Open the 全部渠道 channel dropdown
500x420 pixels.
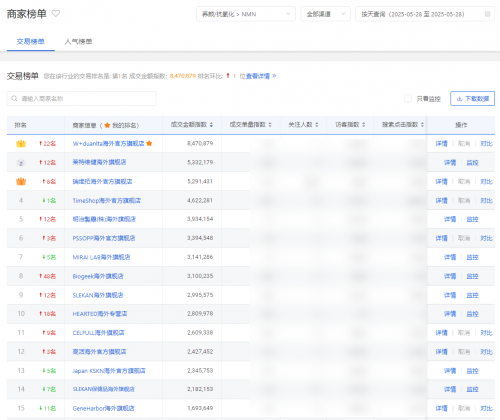[325, 14]
